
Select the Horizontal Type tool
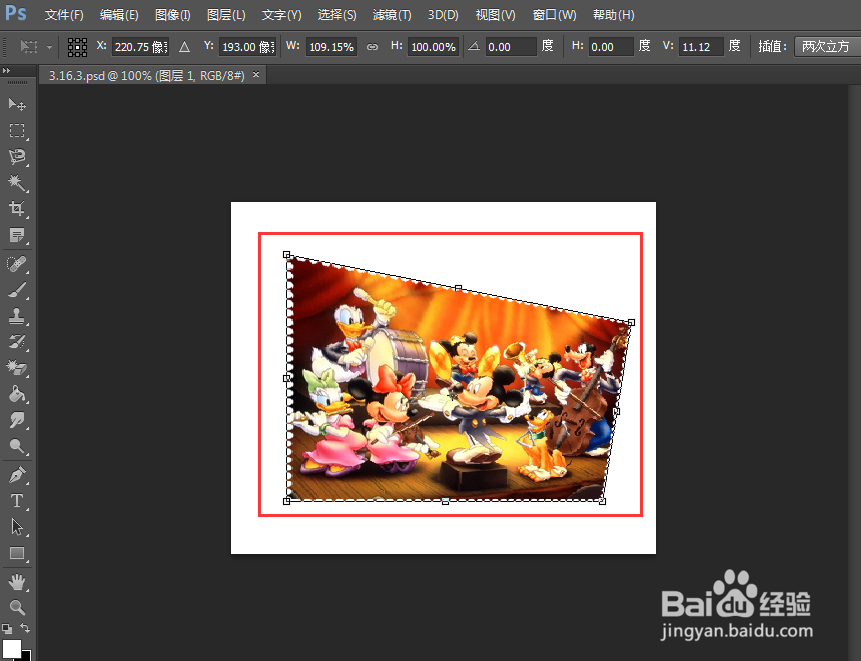(17, 501)
